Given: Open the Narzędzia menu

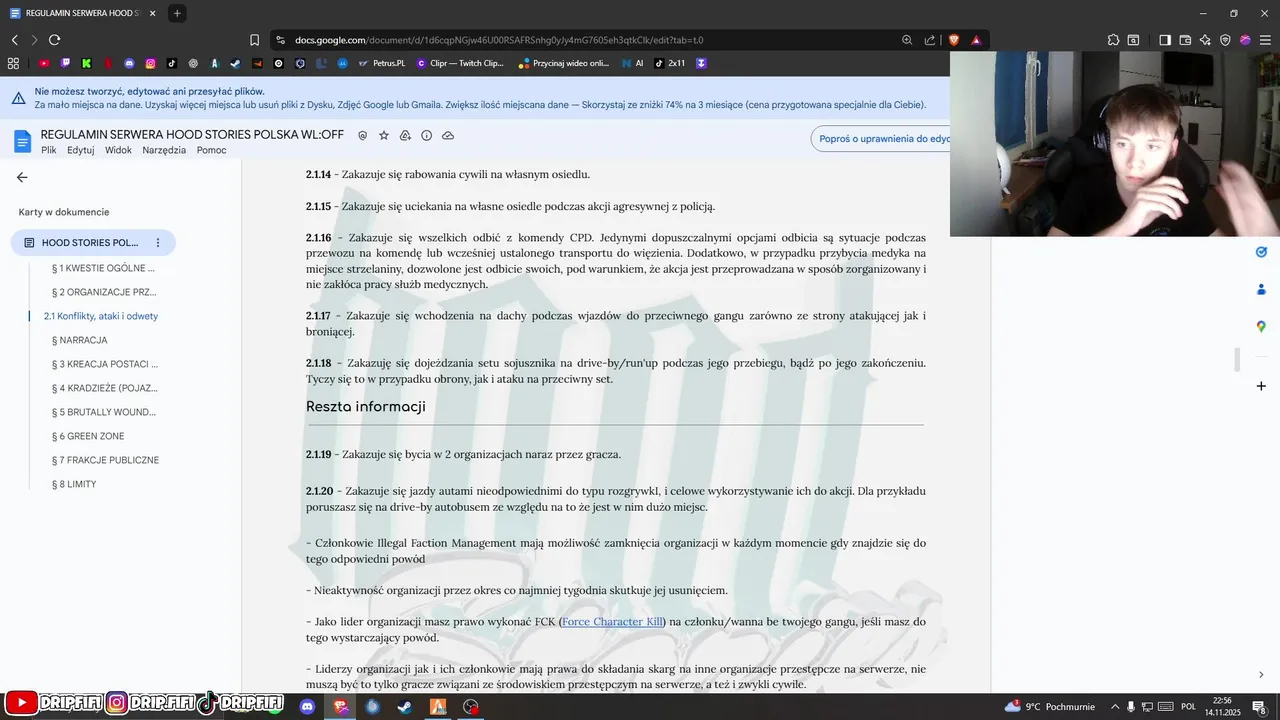Looking at the screenshot, I should pyautogui.click(x=164, y=150).
